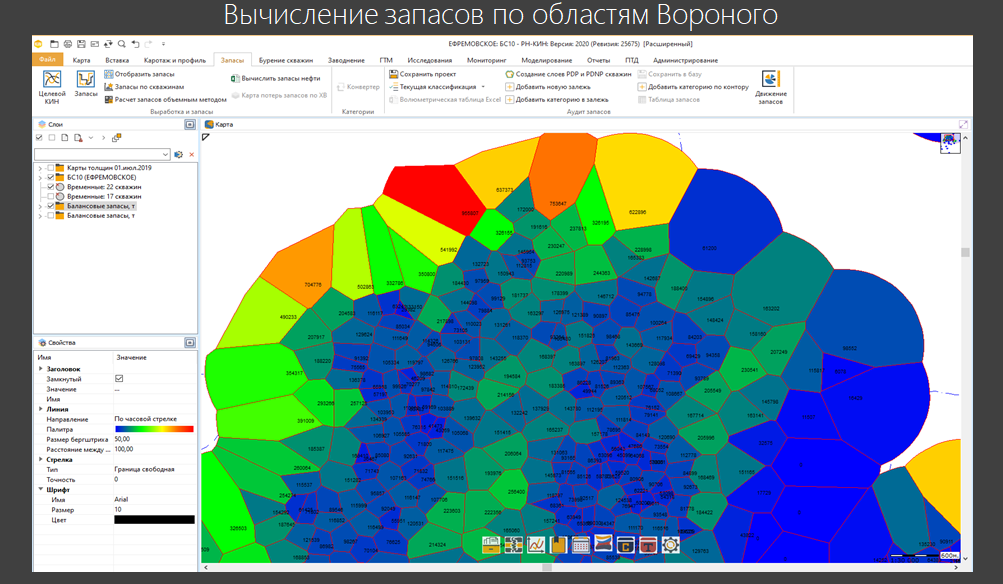Viewport: 1003px width, 584px height.
Task: Expand the Линия property group
Action: [41, 409]
